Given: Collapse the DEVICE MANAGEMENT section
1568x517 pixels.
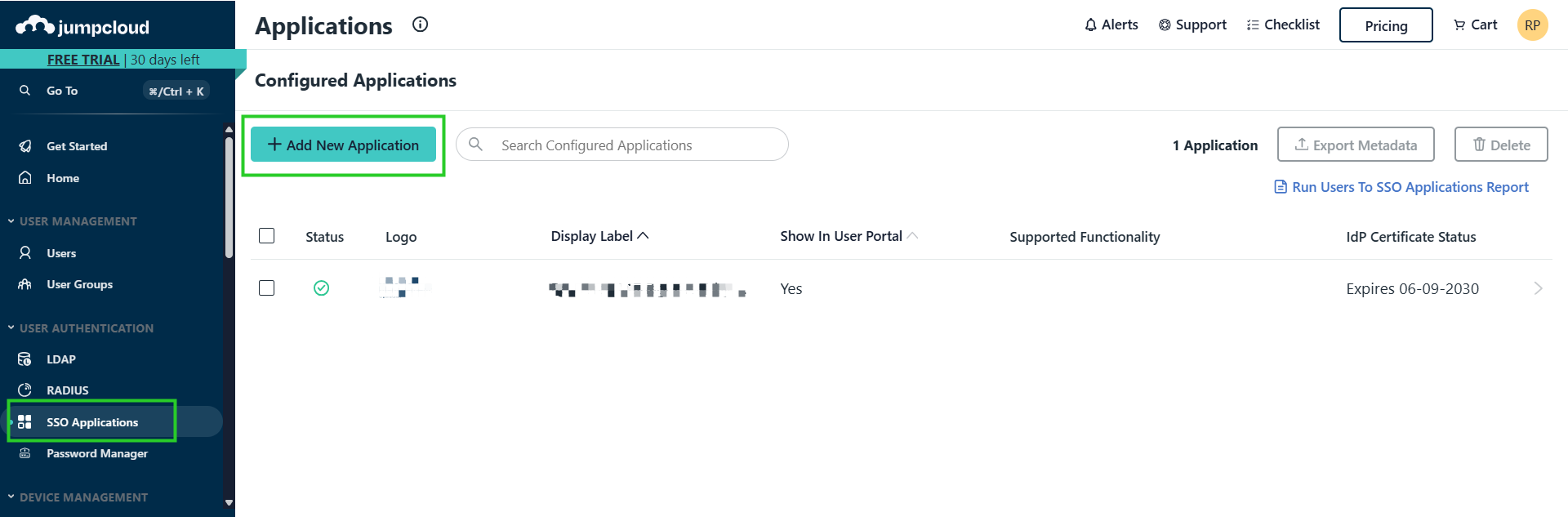Looking at the screenshot, I should (11, 497).
